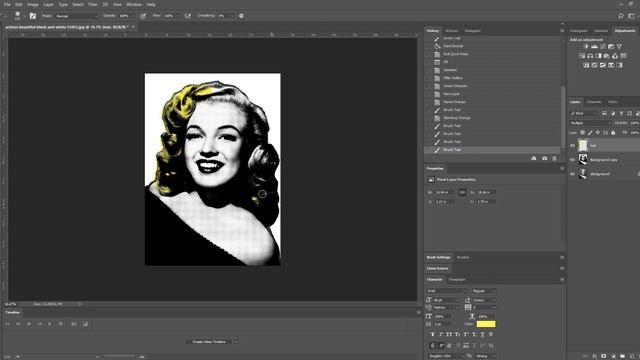Open the Smoothing value dropdown

coord(233,16)
